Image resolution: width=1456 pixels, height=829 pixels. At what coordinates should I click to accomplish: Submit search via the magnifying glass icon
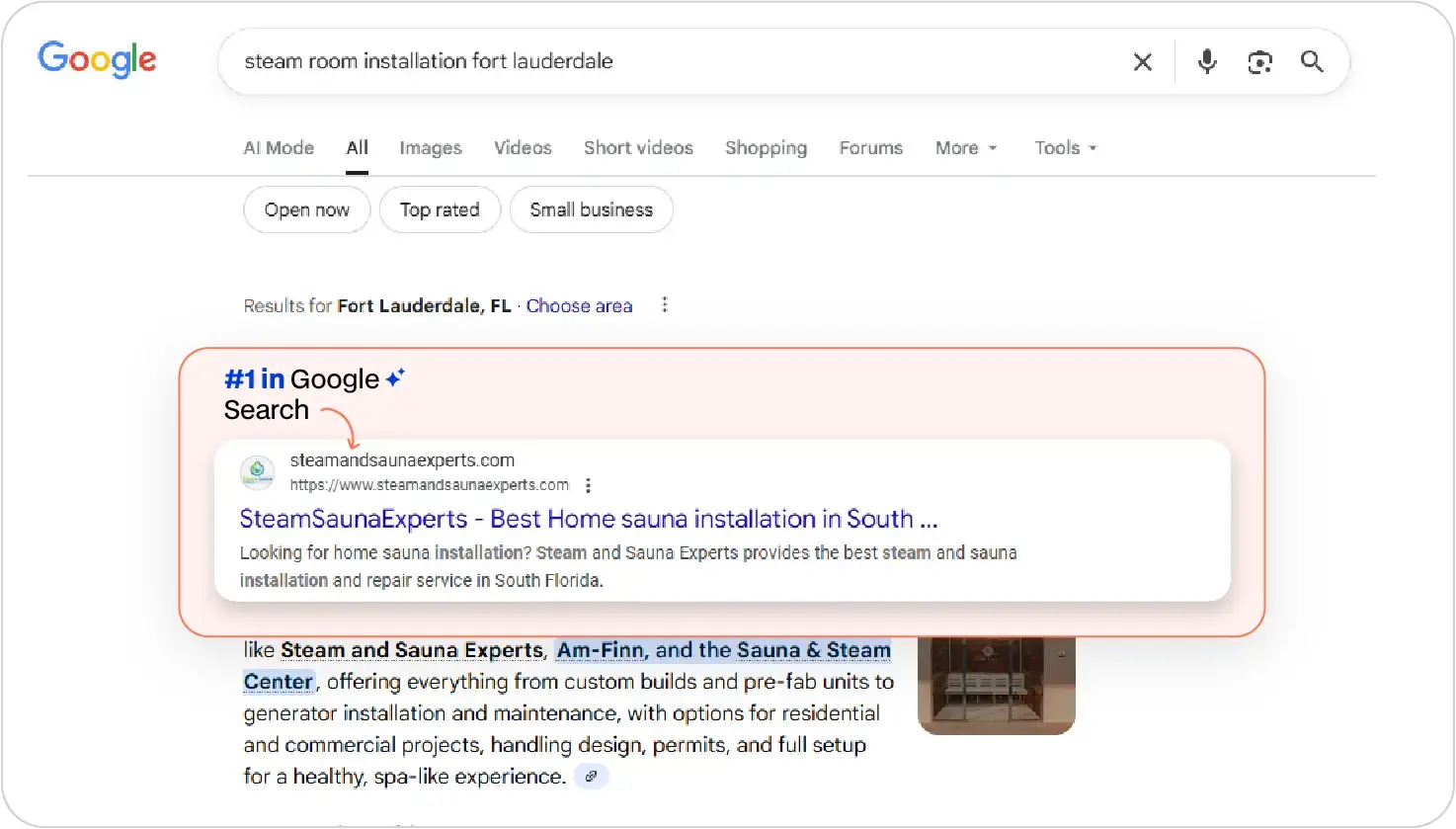point(1312,61)
